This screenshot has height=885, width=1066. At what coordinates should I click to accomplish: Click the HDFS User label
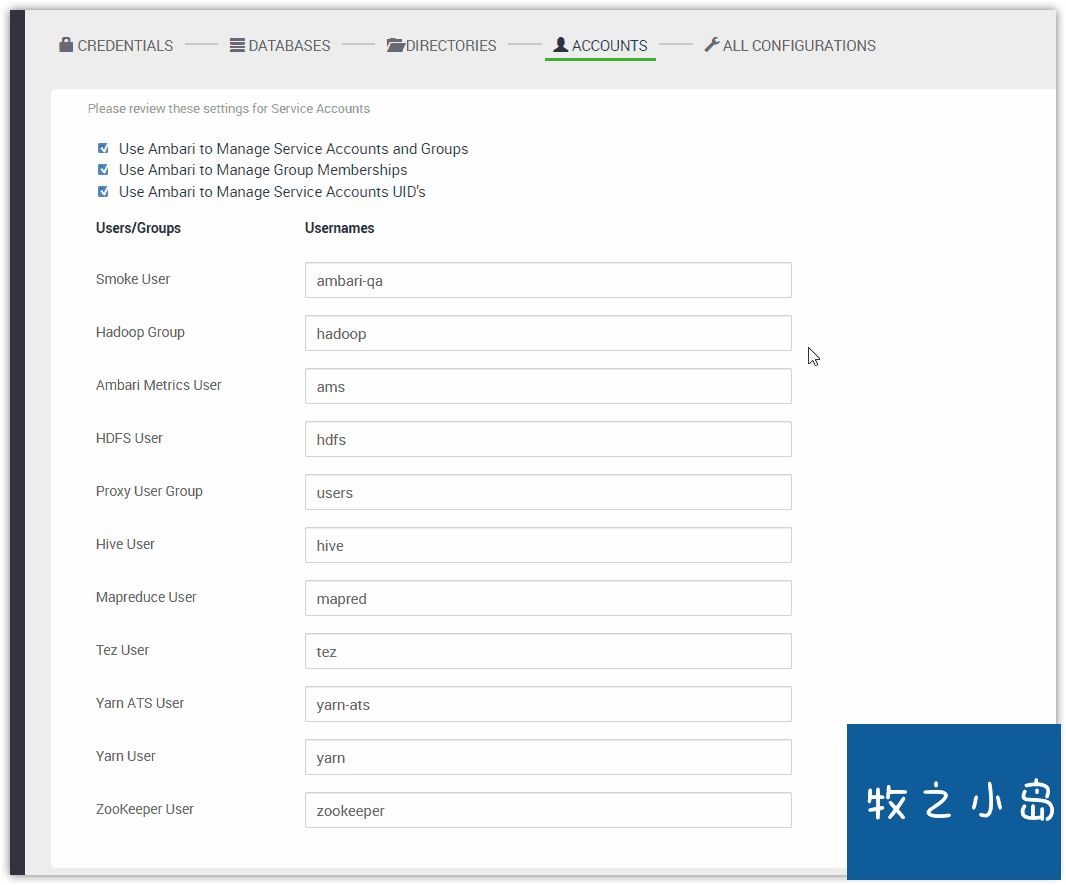129,438
